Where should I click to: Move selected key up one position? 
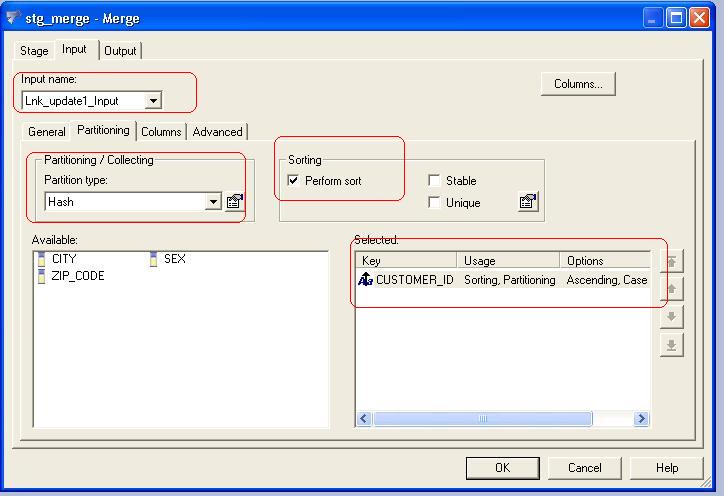click(x=672, y=289)
